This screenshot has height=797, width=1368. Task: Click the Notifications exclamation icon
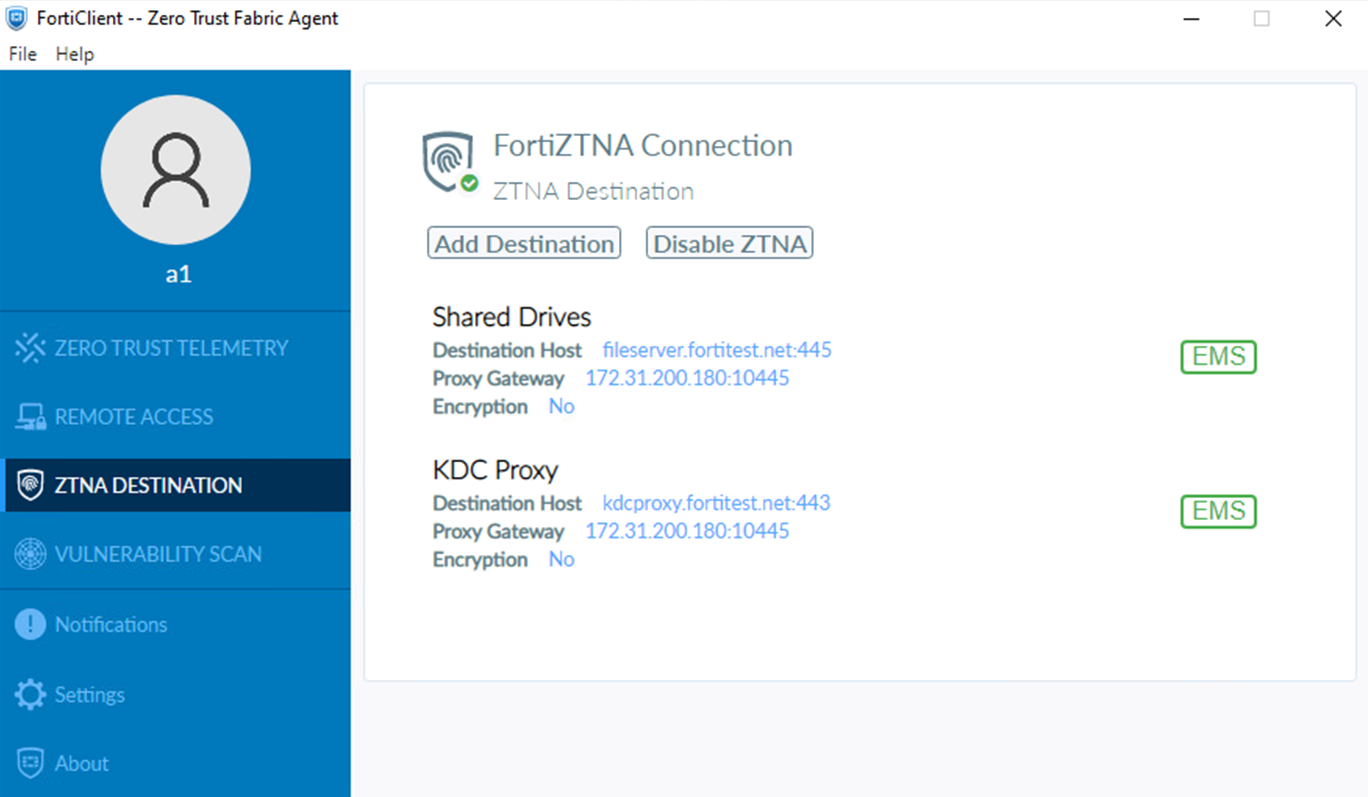31,624
